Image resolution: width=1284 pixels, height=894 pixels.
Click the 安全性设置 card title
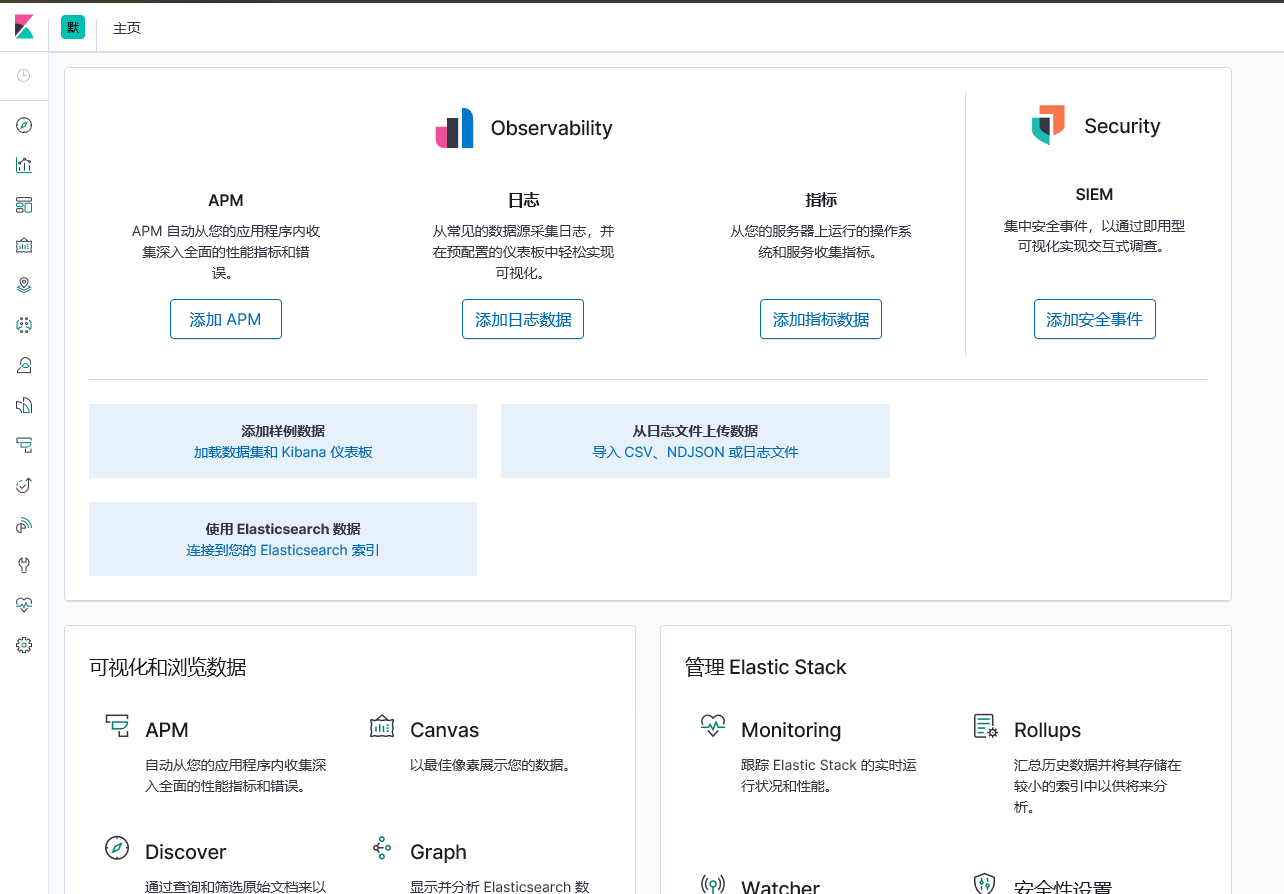click(x=1063, y=885)
